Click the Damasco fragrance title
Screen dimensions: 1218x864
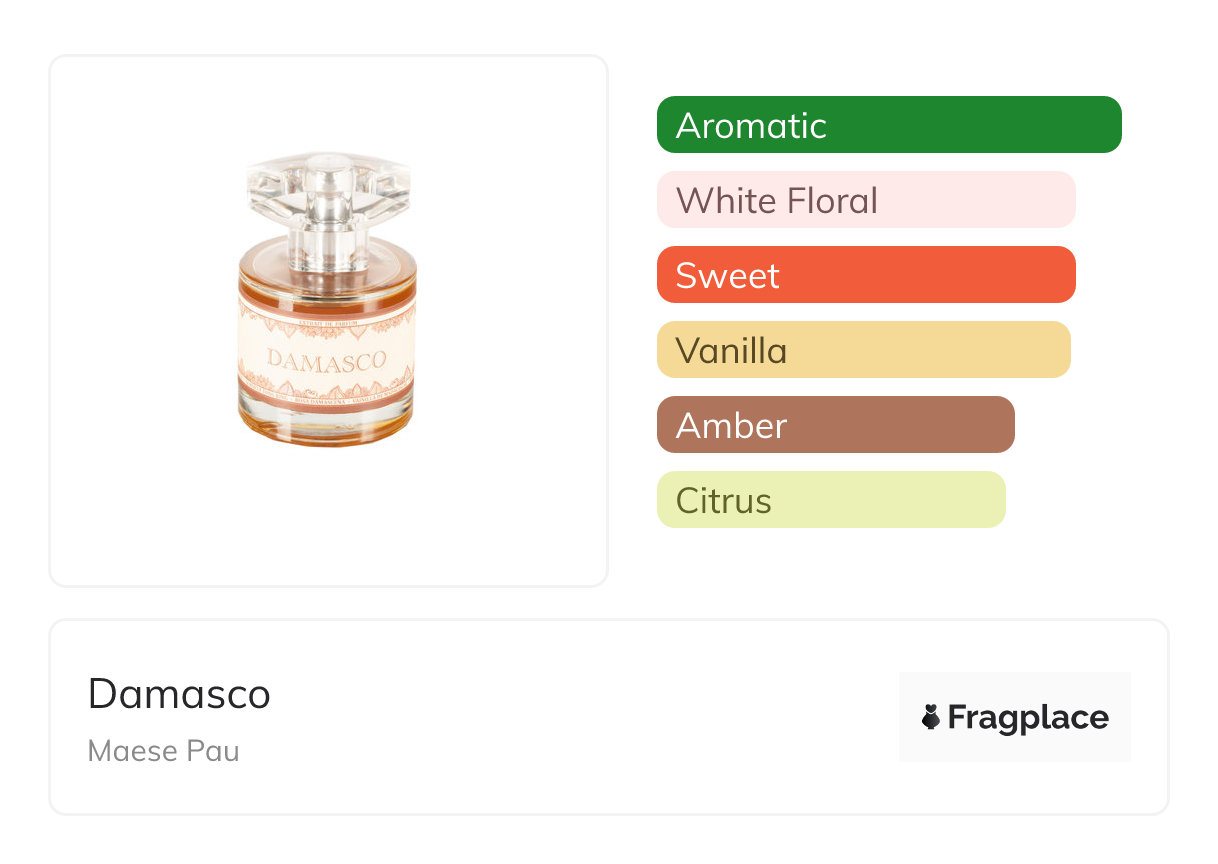pos(179,694)
